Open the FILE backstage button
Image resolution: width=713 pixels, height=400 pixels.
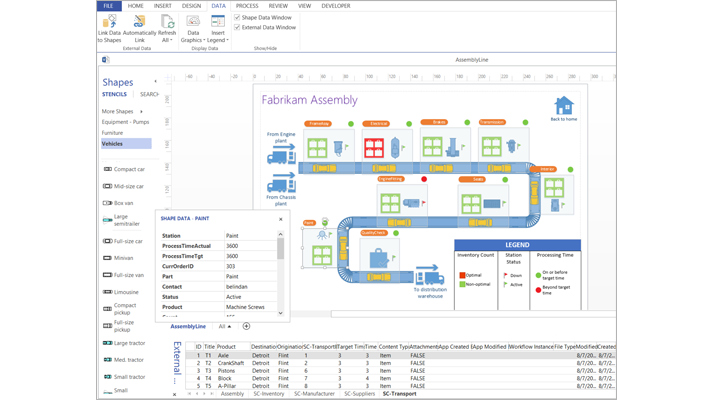tap(109, 6)
